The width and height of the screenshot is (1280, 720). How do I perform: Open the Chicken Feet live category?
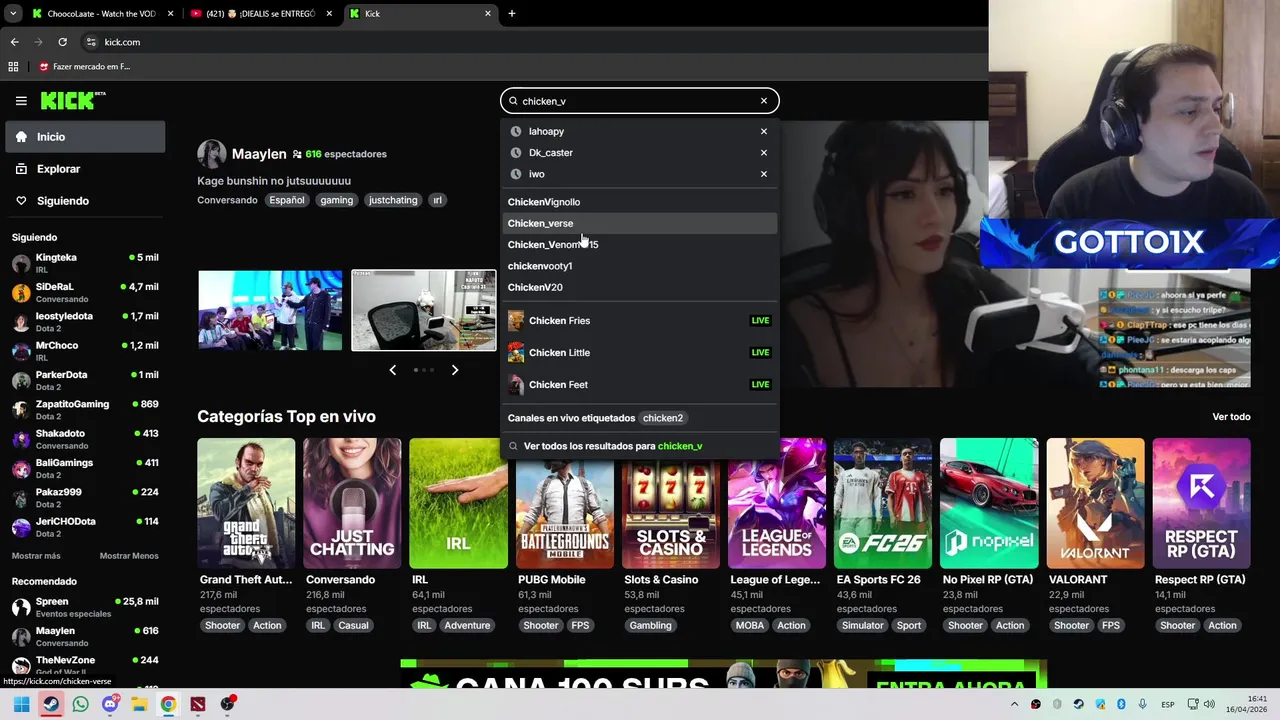click(640, 385)
